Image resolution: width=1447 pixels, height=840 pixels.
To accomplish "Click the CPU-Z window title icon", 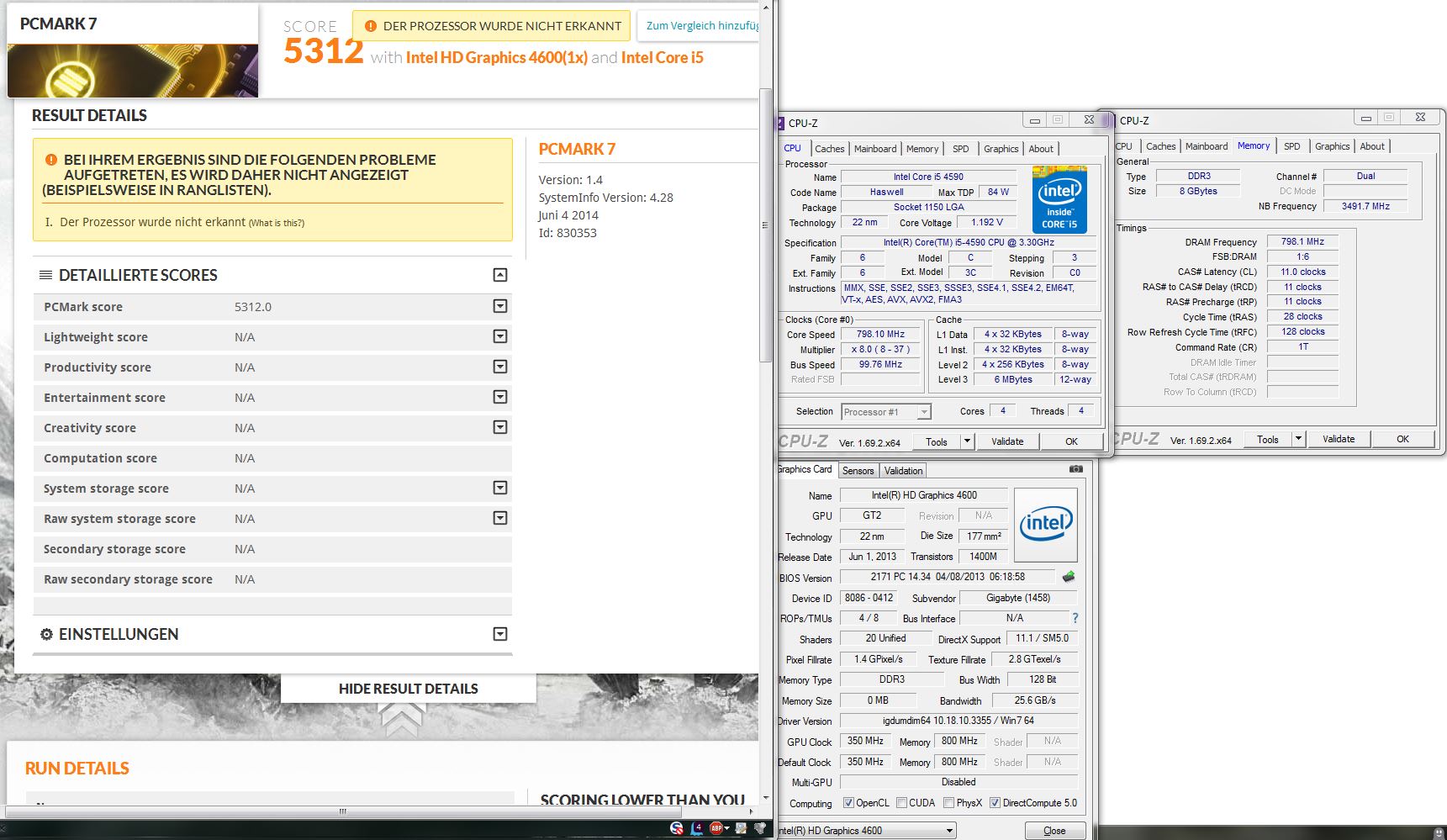I will coord(780,123).
